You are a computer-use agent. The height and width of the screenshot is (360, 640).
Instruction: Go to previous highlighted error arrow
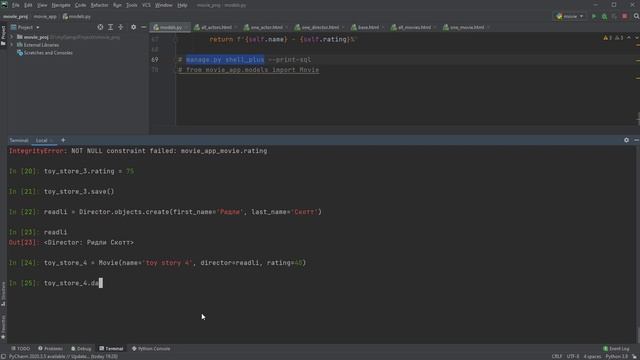coord(629,38)
